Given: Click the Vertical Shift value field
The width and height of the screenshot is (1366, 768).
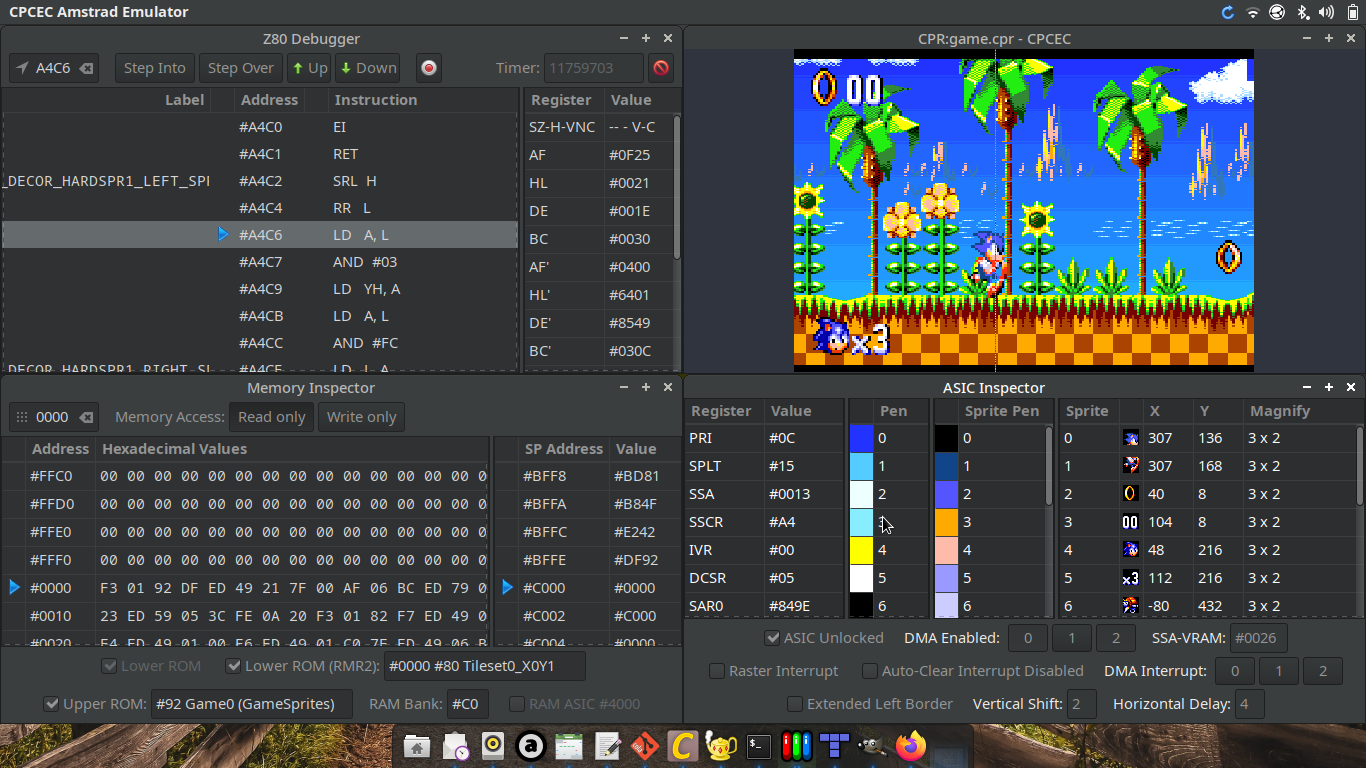Looking at the screenshot, I should pyautogui.click(x=1081, y=704).
